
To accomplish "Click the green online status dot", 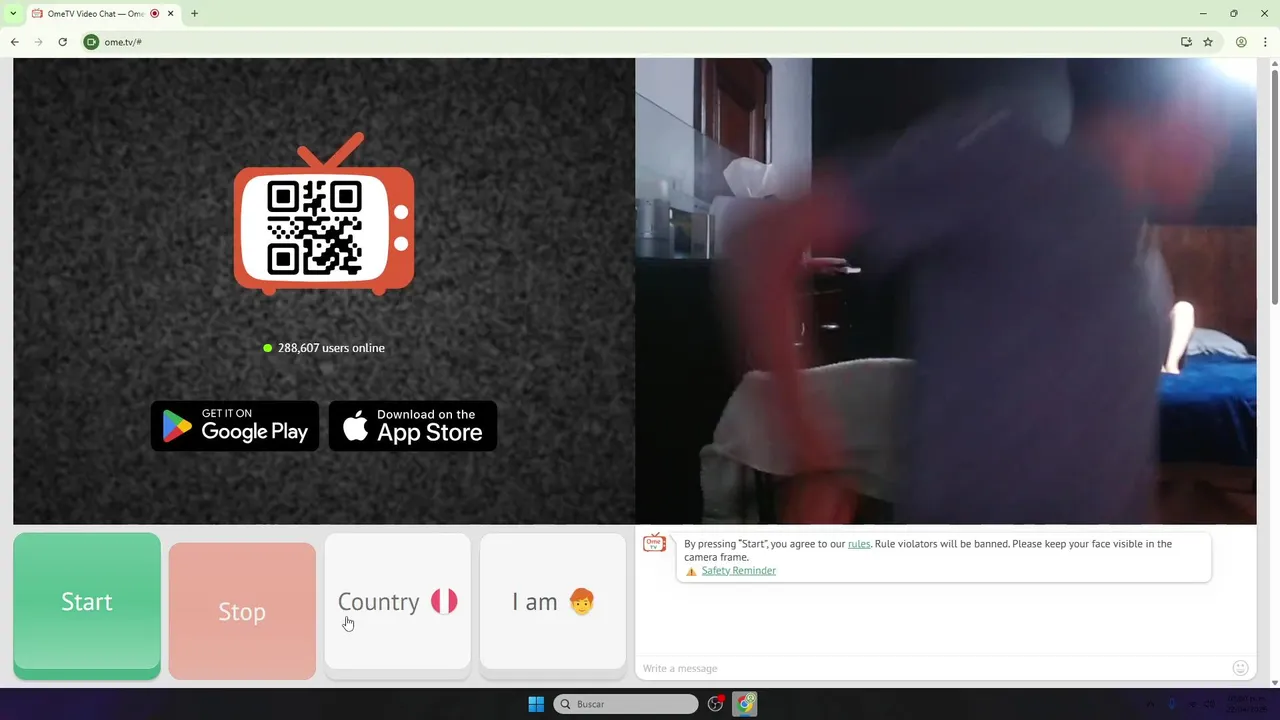I will pos(268,348).
